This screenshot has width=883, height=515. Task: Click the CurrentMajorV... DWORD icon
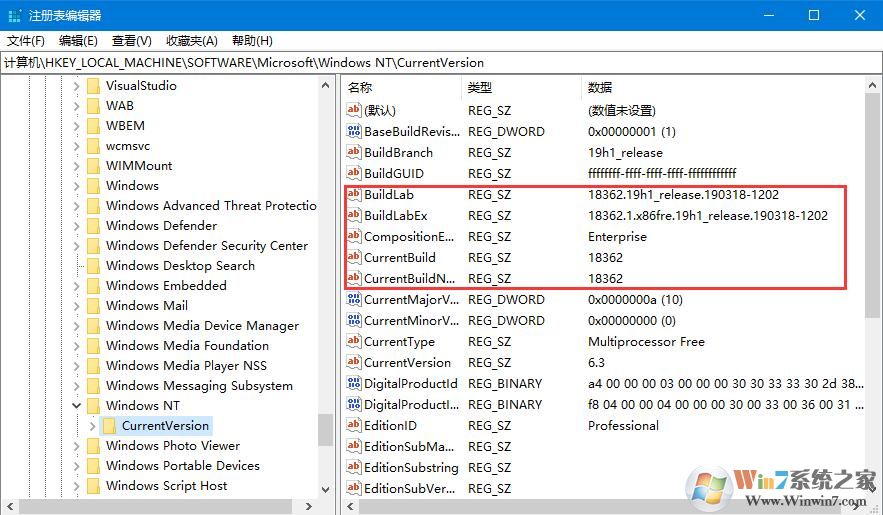tap(354, 299)
